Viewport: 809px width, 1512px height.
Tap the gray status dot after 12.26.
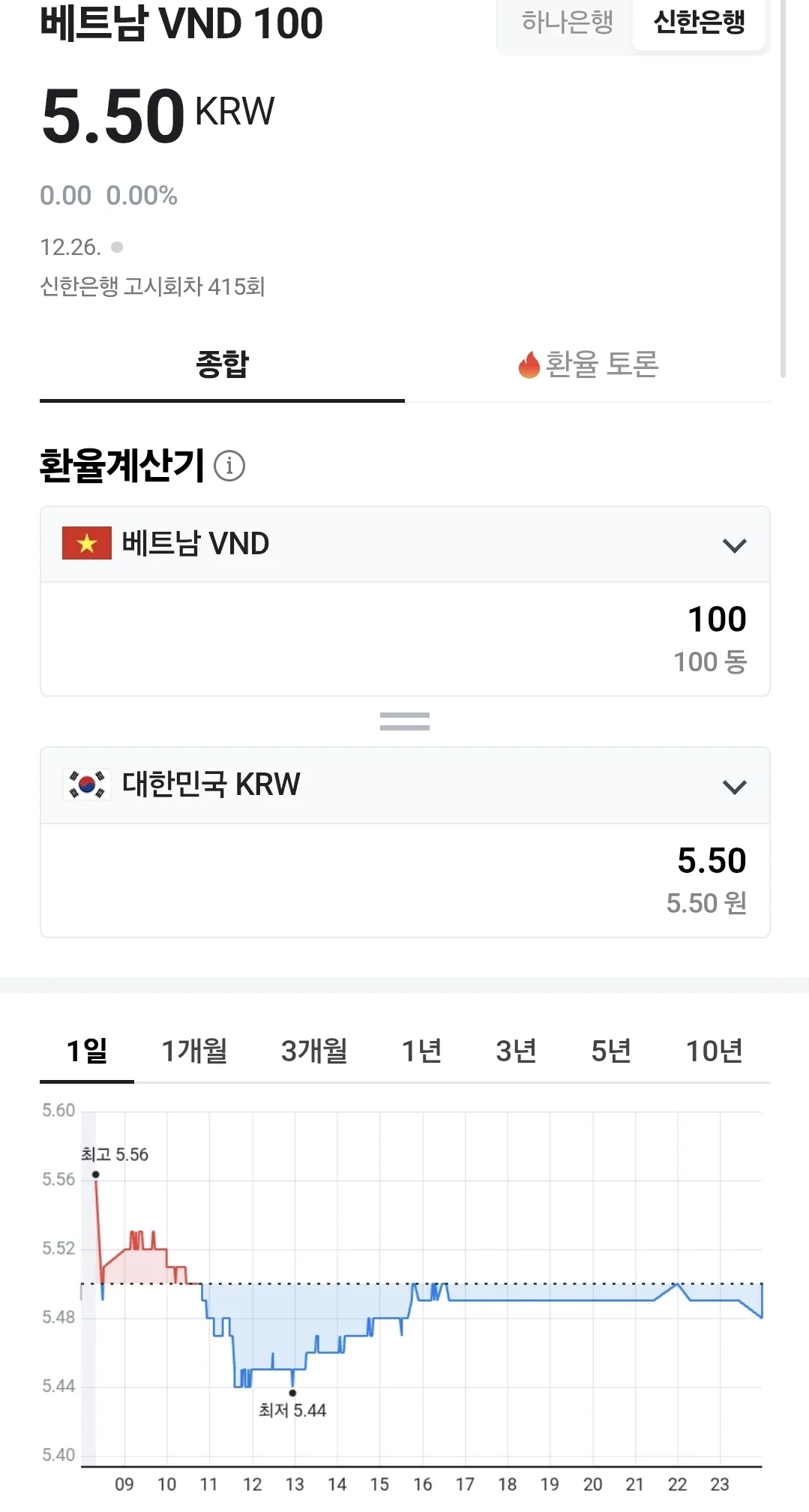117,247
